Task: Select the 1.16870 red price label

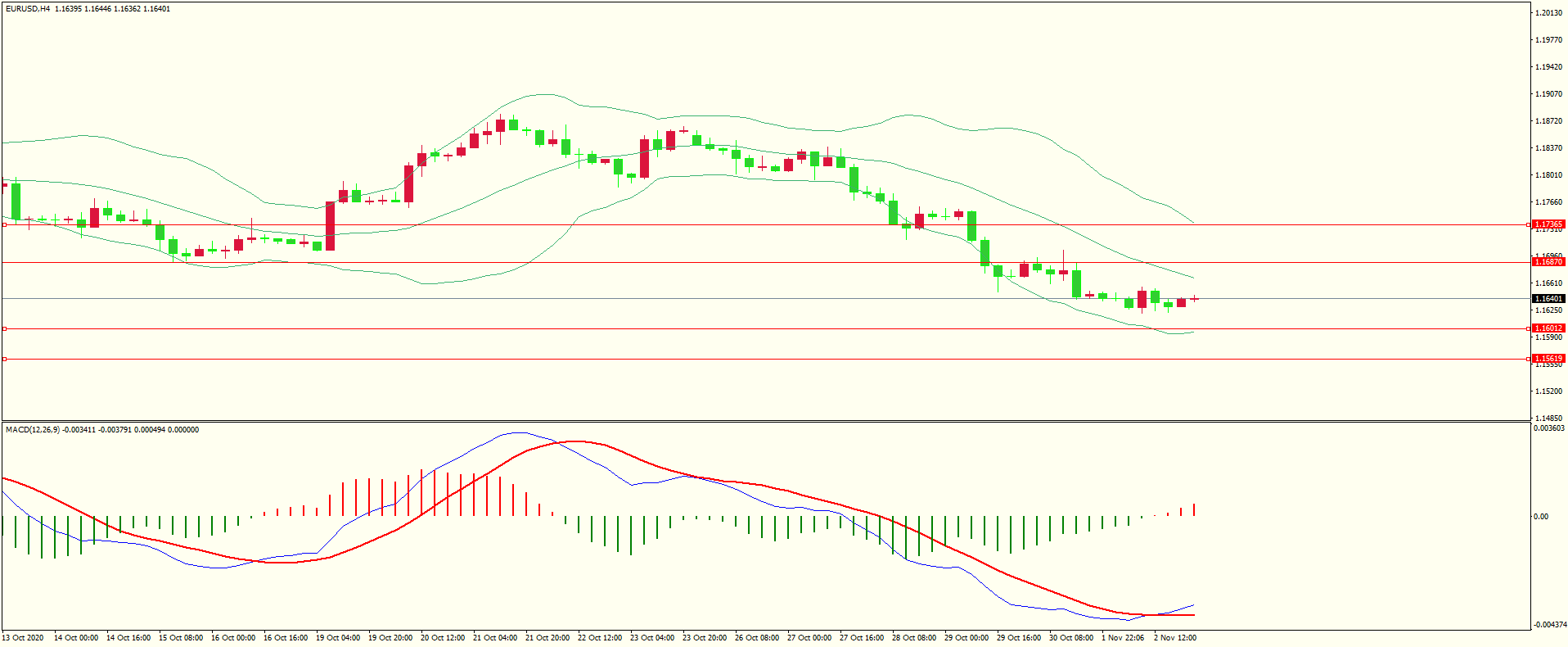Action: 1548,262
